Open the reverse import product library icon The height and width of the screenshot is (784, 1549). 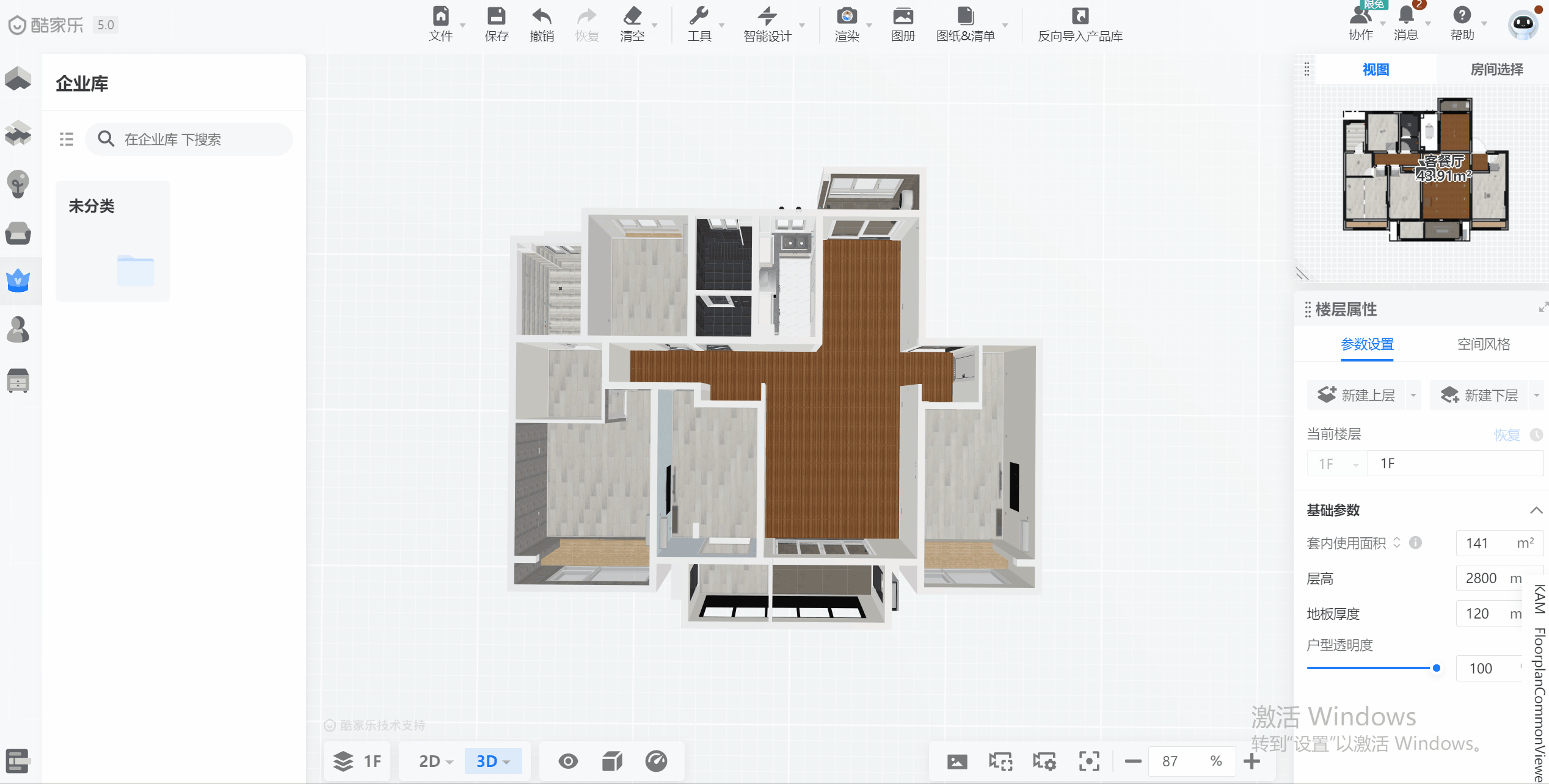coord(1080,16)
